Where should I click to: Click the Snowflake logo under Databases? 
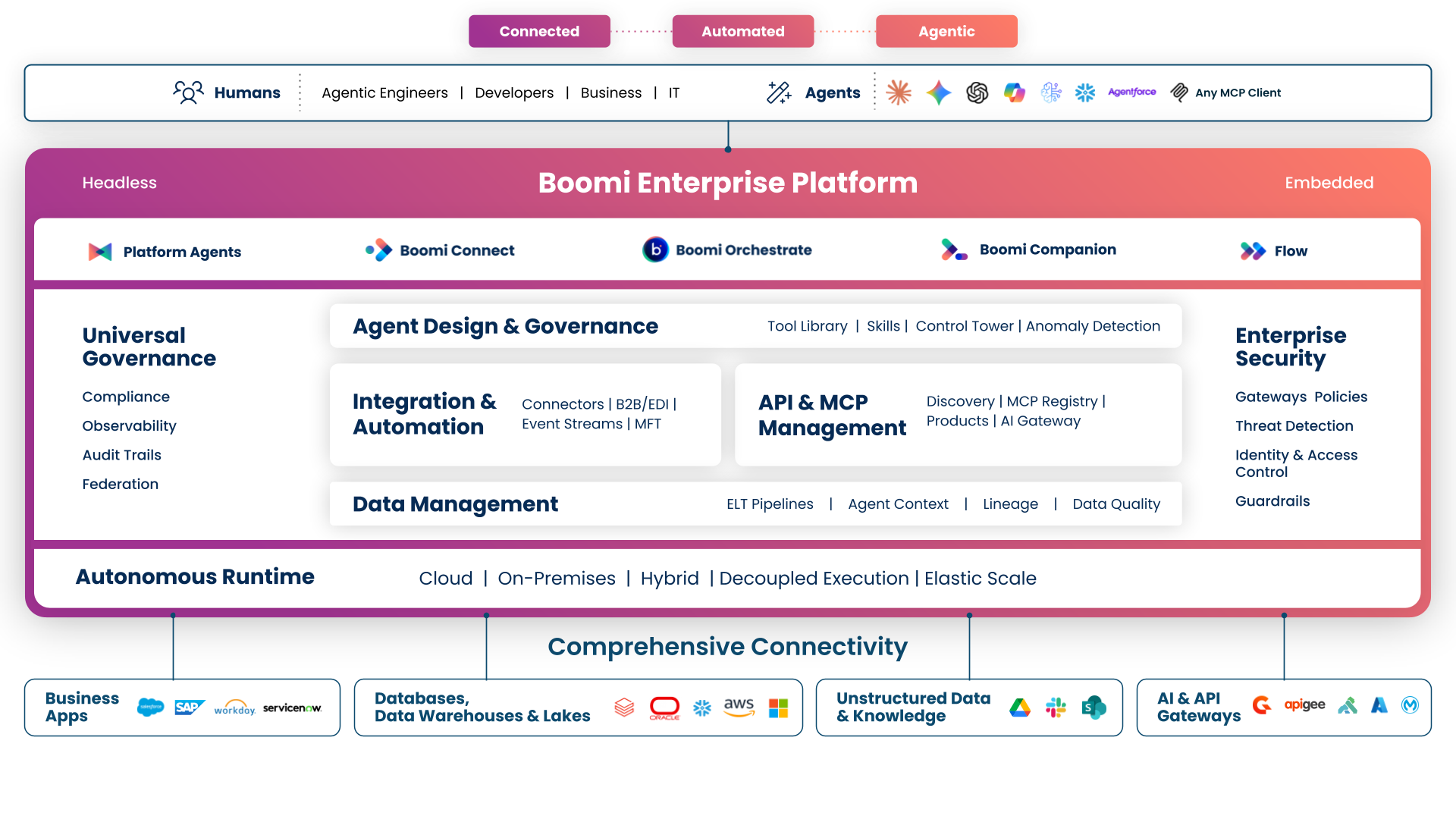[702, 708]
